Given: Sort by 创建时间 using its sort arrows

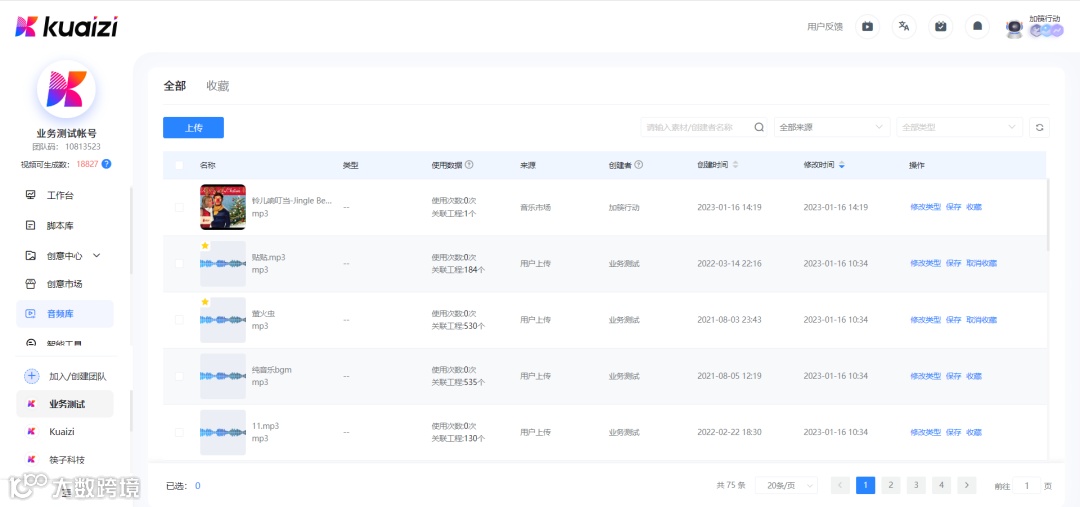Looking at the screenshot, I should pyautogui.click(x=735, y=165).
